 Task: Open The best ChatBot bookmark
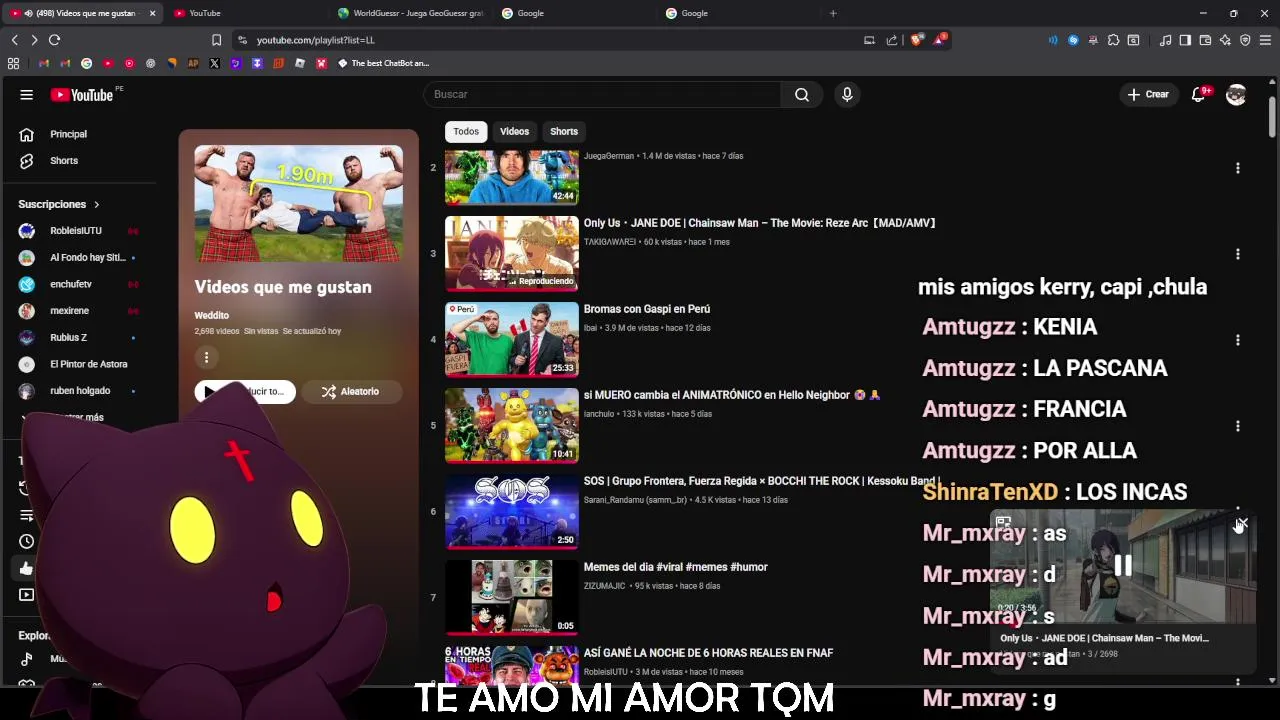[x=384, y=63]
